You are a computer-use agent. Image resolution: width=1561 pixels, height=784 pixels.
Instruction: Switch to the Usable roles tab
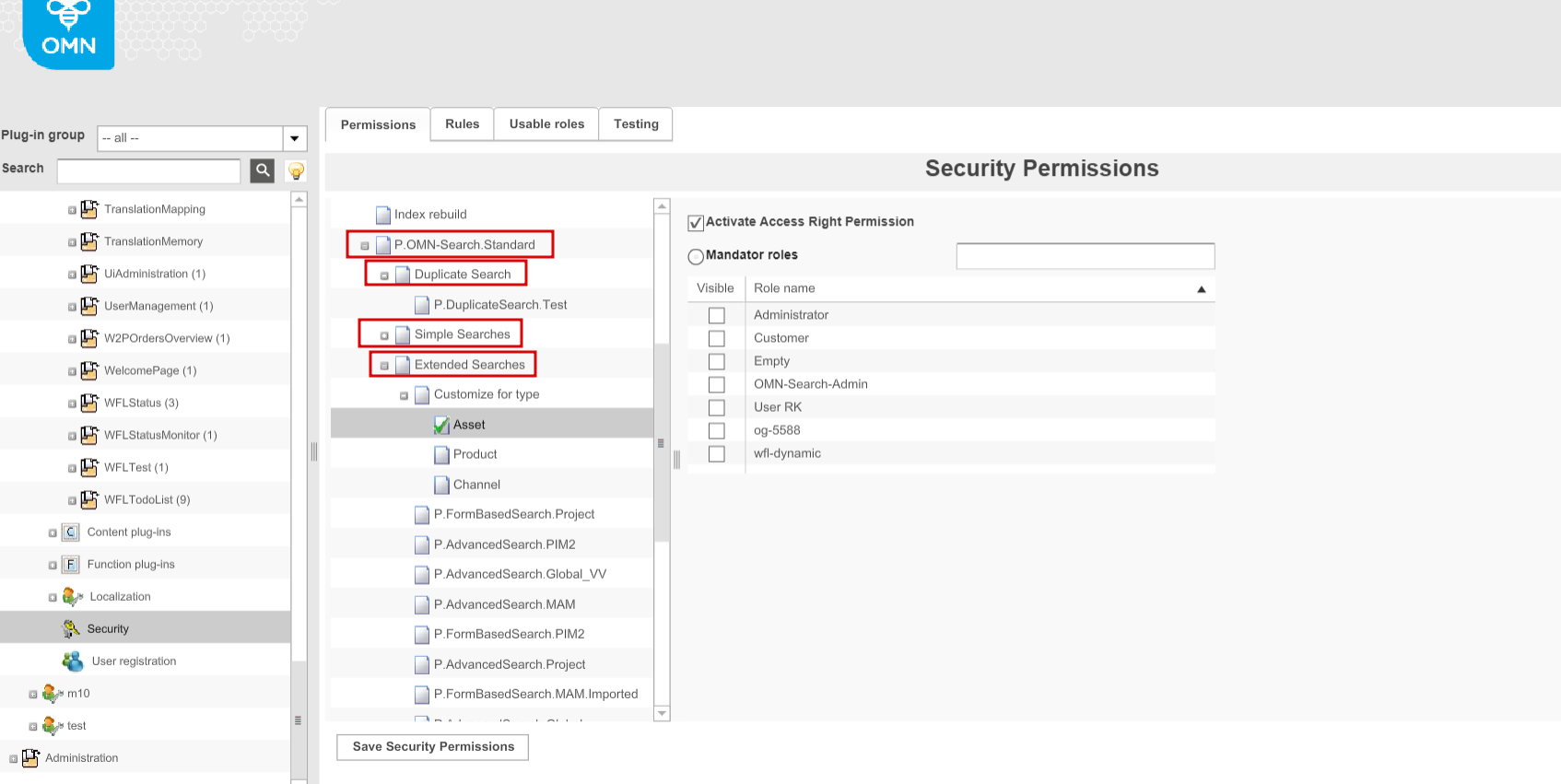546,123
